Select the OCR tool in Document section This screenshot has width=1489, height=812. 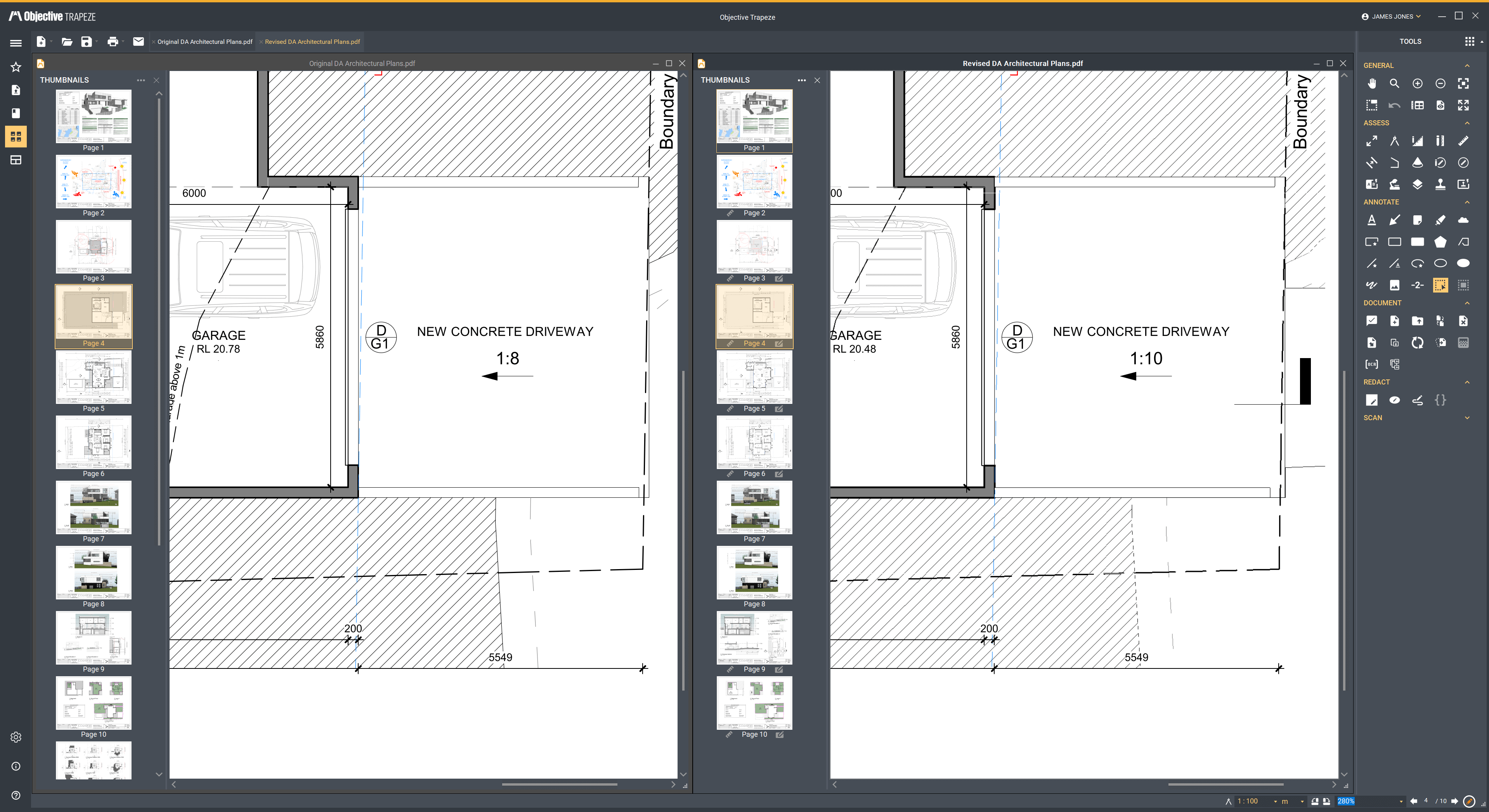click(x=1372, y=364)
